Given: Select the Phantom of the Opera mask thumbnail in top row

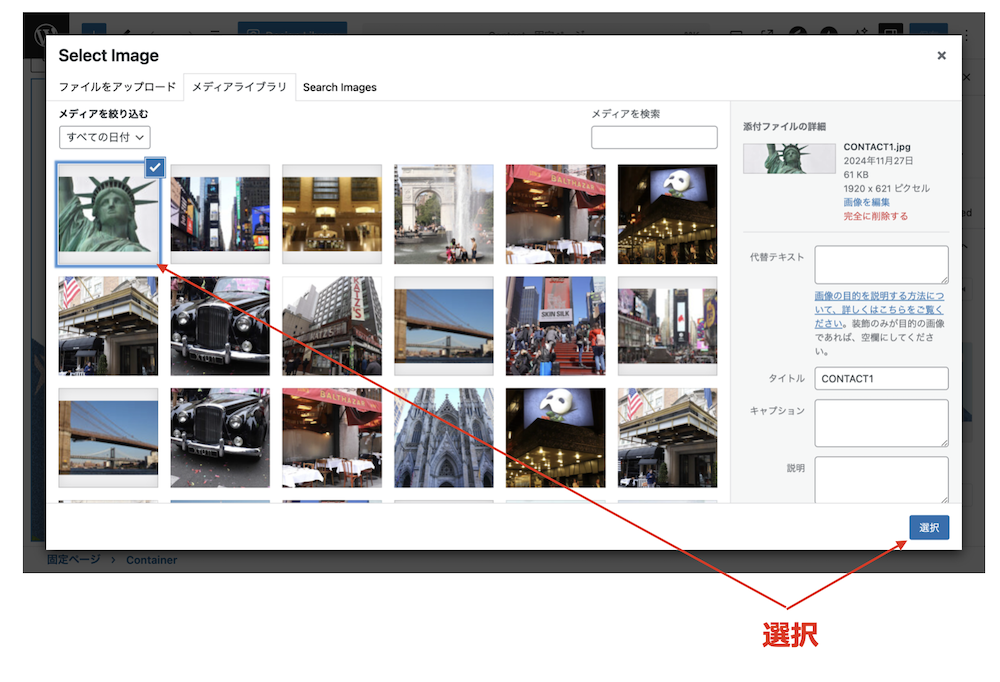Looking at the screenshot, I should [x=667, y=214].
